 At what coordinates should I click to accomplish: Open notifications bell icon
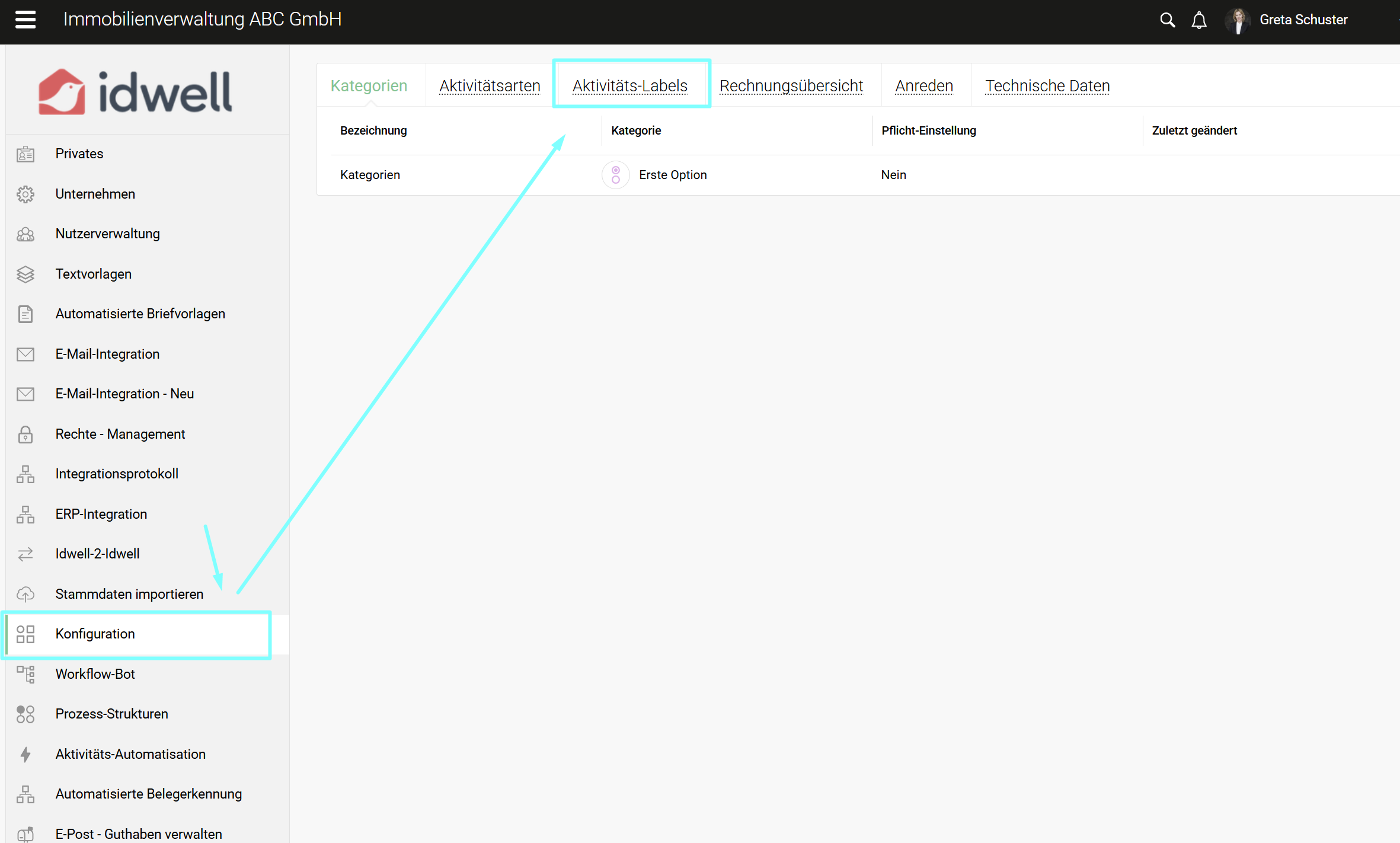click(x=1199, y=20)
